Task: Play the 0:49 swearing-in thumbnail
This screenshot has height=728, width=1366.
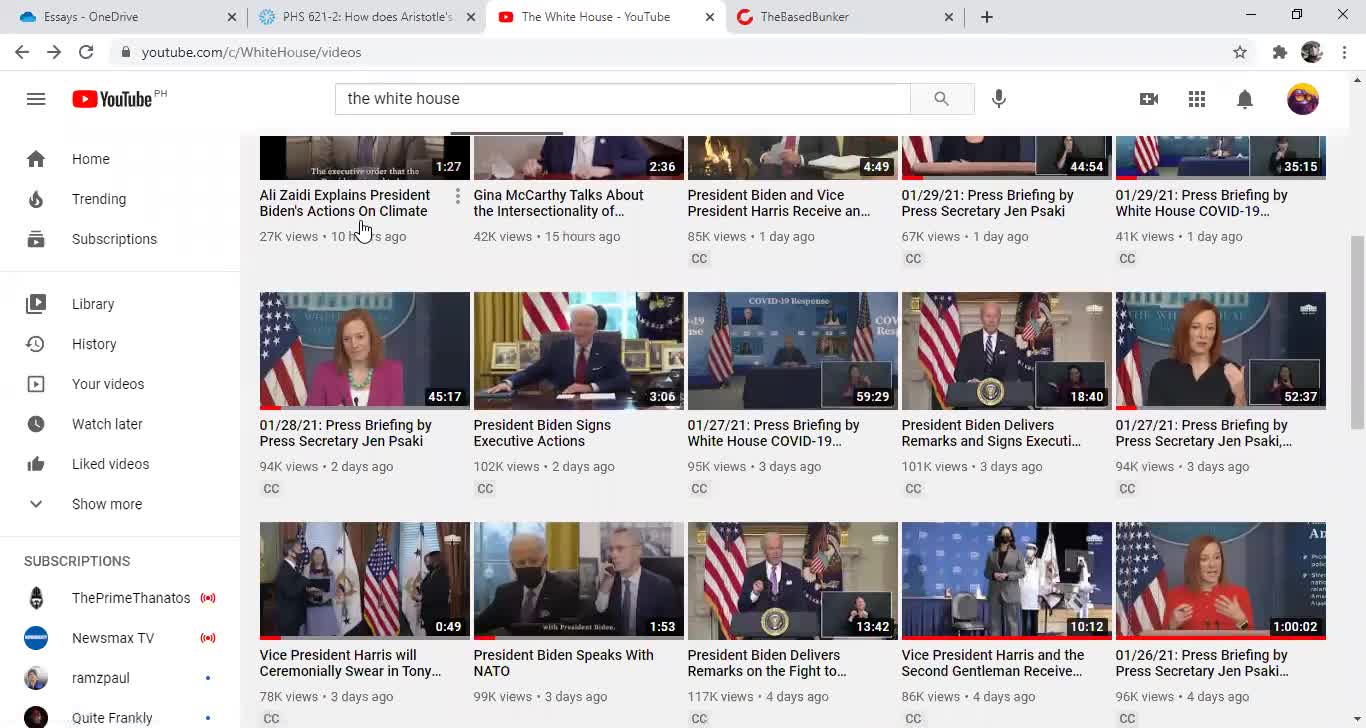Action: [x=365, y=581]
